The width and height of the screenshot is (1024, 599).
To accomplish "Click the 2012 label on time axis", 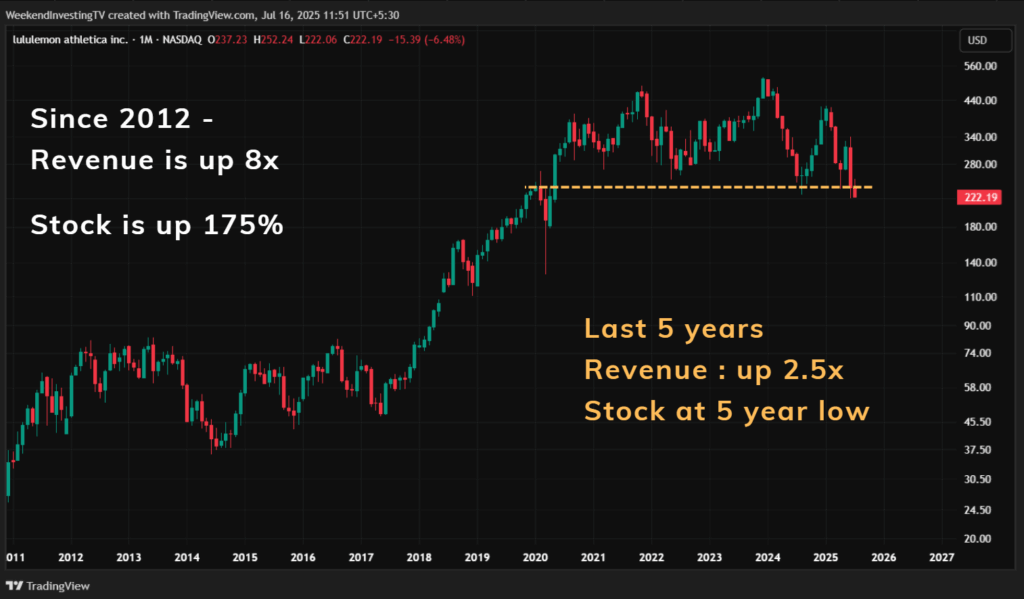I will click(71, 557).
